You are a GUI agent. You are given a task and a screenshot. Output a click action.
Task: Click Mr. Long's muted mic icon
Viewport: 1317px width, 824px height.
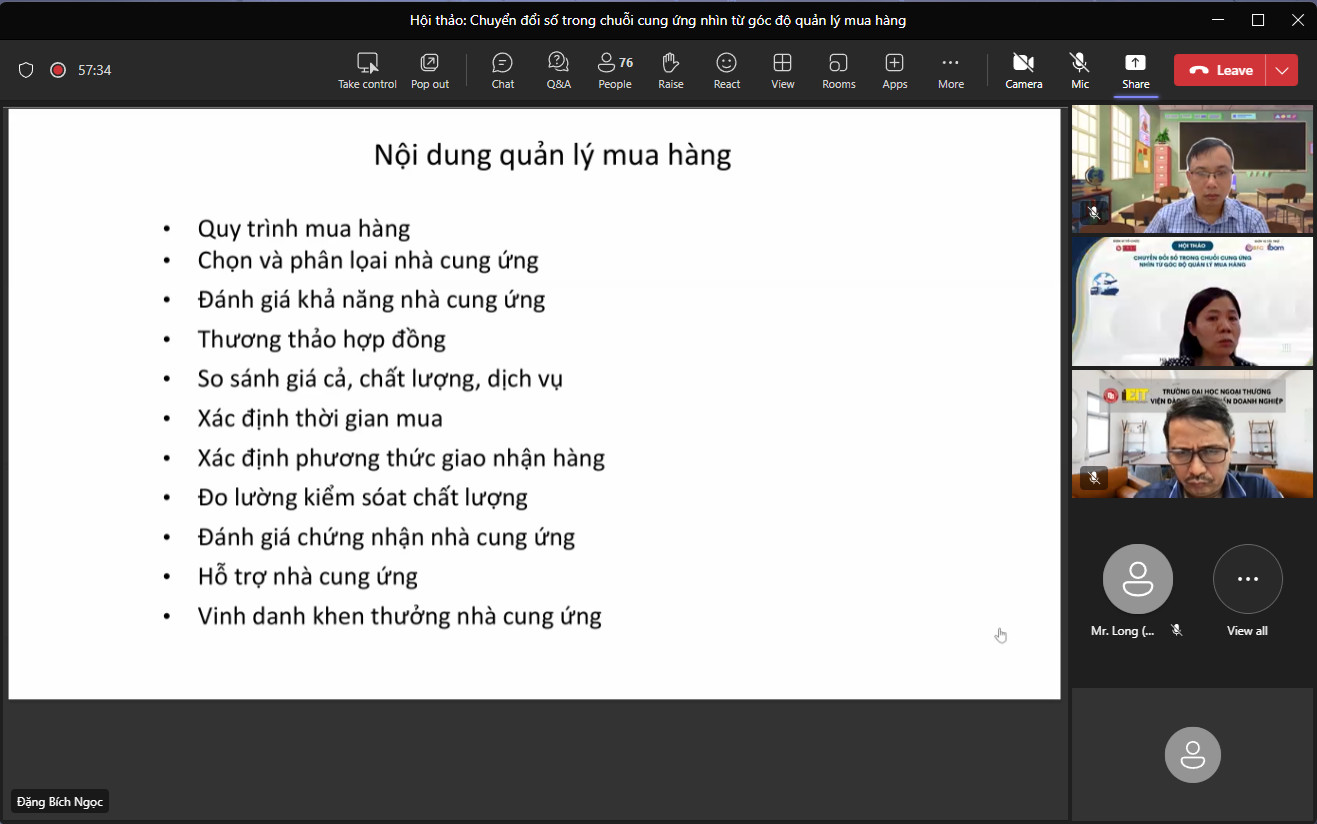click(x=1176, y=630)
